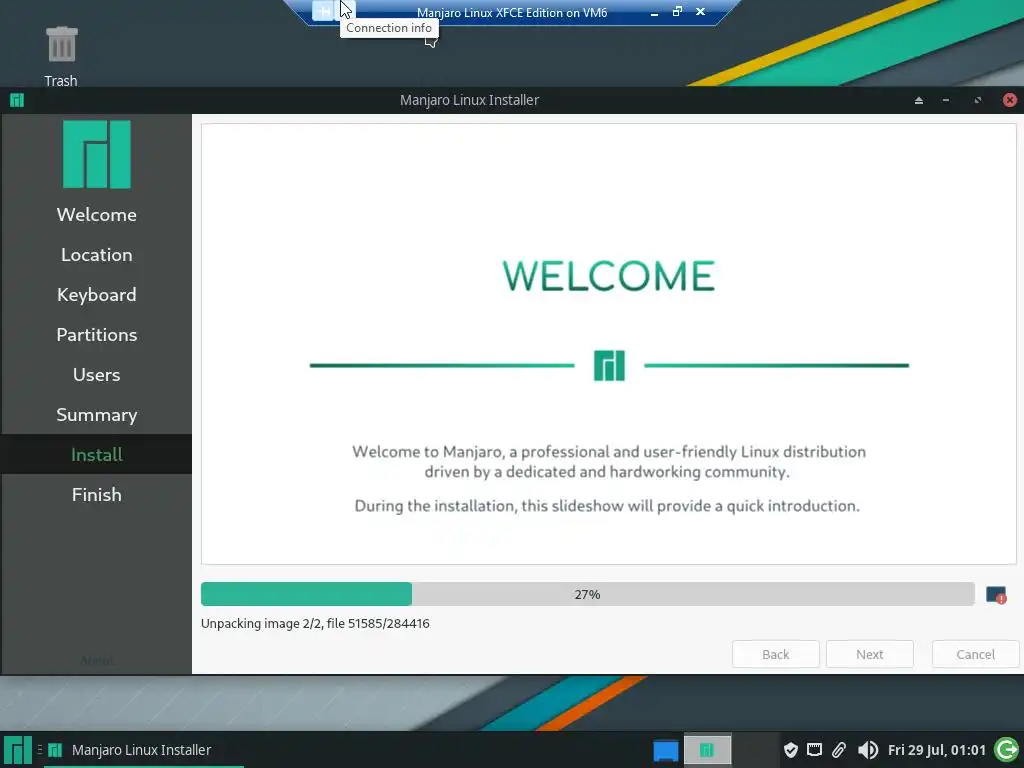Maximize the Manjaro Linux Installer window
Viewport: 1024px width, 768px height.
click(978, 100)
